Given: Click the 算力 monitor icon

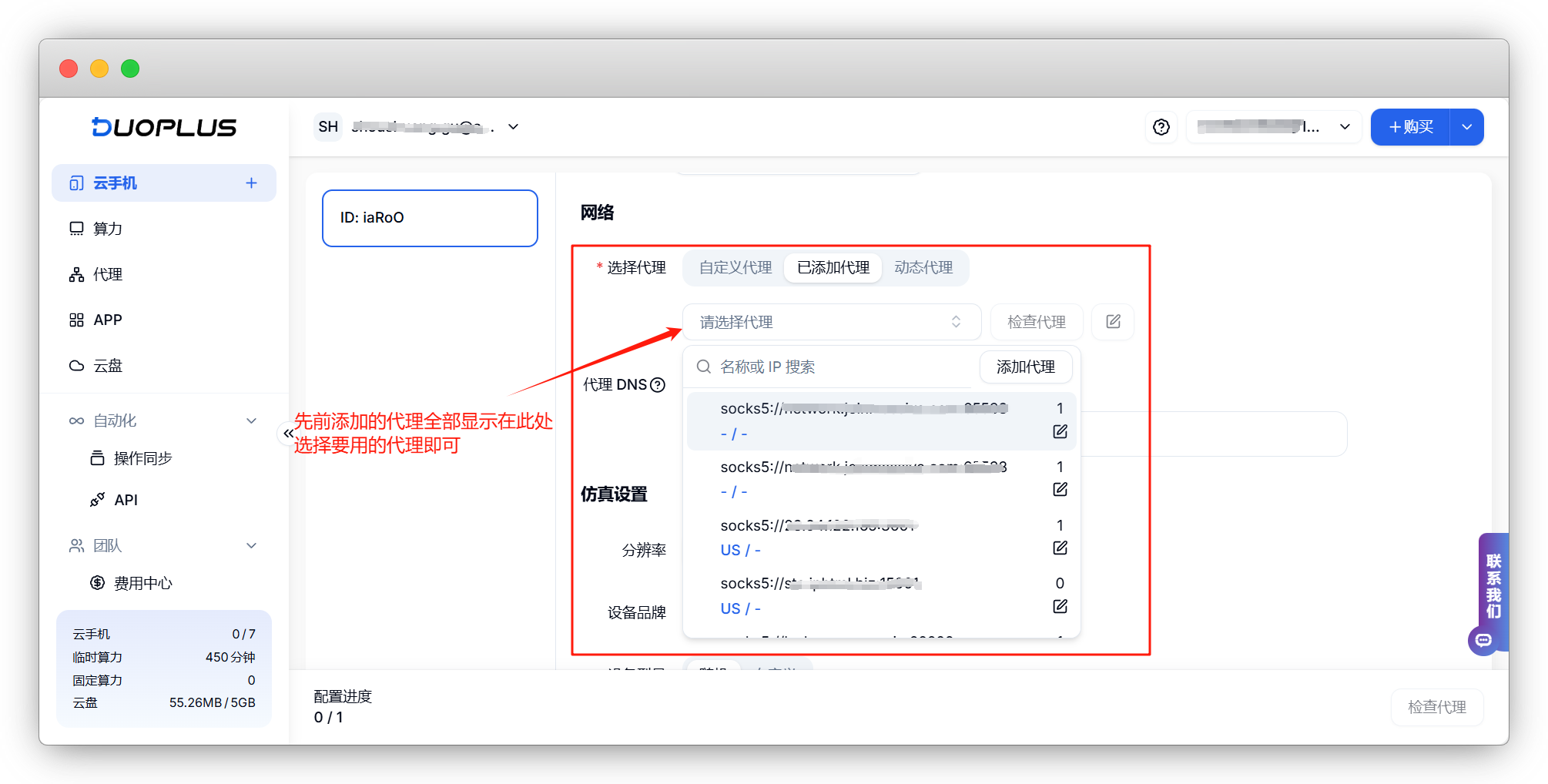Looking at the screenshot, I should [76, 229].
